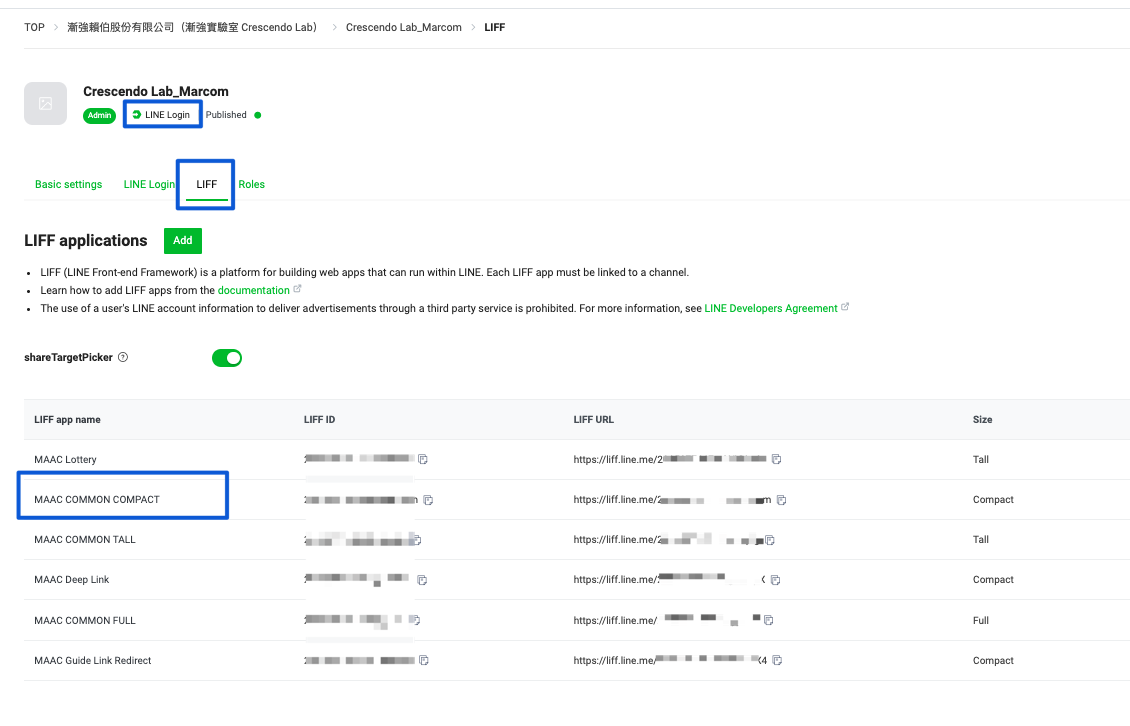This screenshot has height=726, width=1130.
Task: Copy the LIFF ID for MAAC Lottery
Action: pyautogui.click(x=423, y=460)
